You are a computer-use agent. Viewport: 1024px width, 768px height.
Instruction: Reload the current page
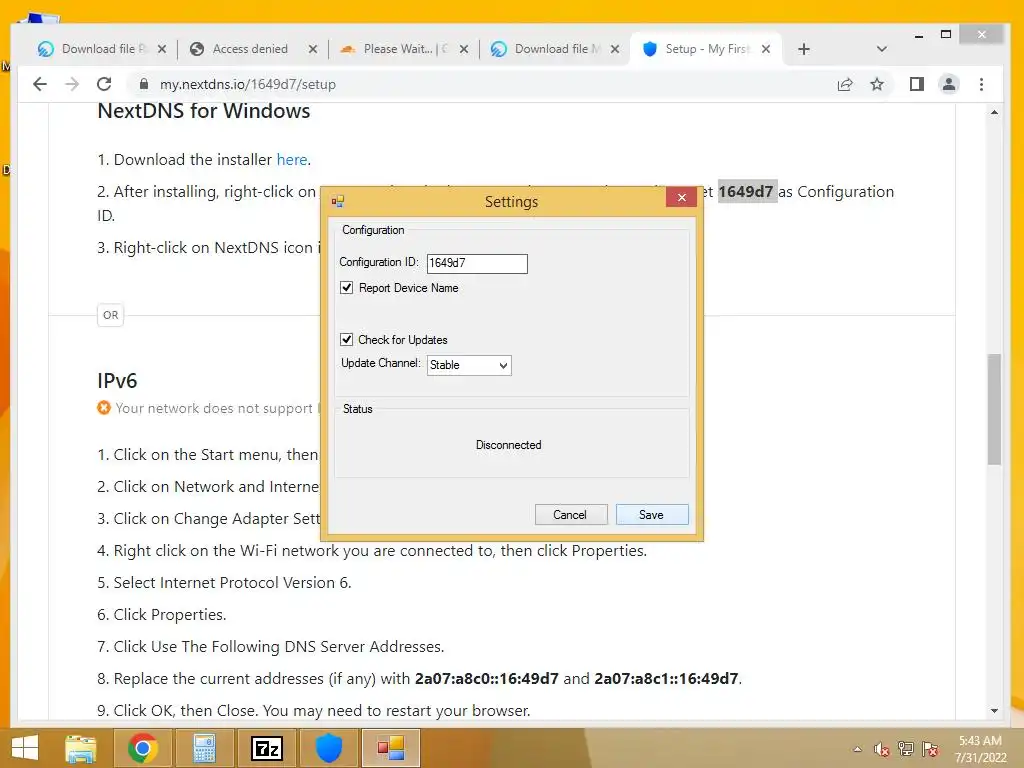point(104,84)
